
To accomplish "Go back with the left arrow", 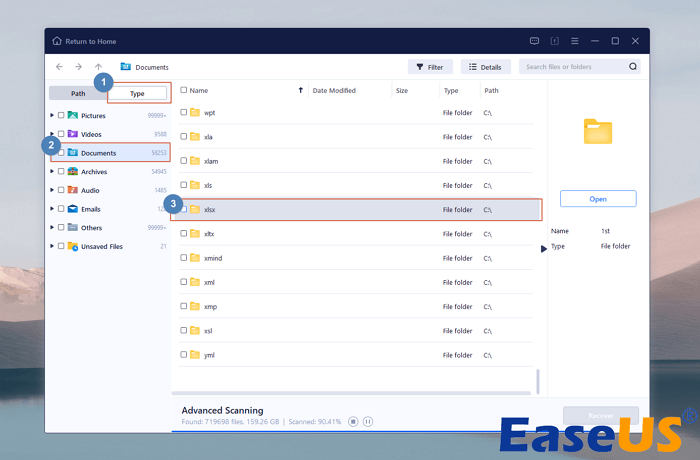I will 60,67.
